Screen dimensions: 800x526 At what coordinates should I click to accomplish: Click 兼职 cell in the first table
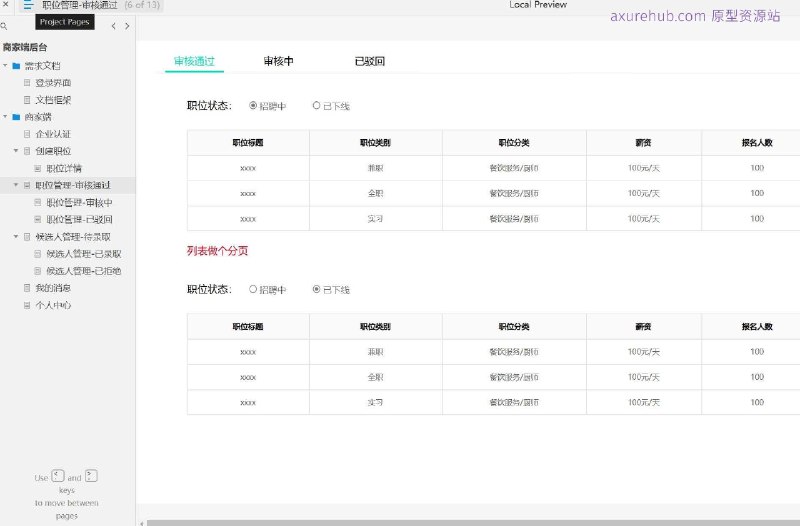tap(376, 168)
